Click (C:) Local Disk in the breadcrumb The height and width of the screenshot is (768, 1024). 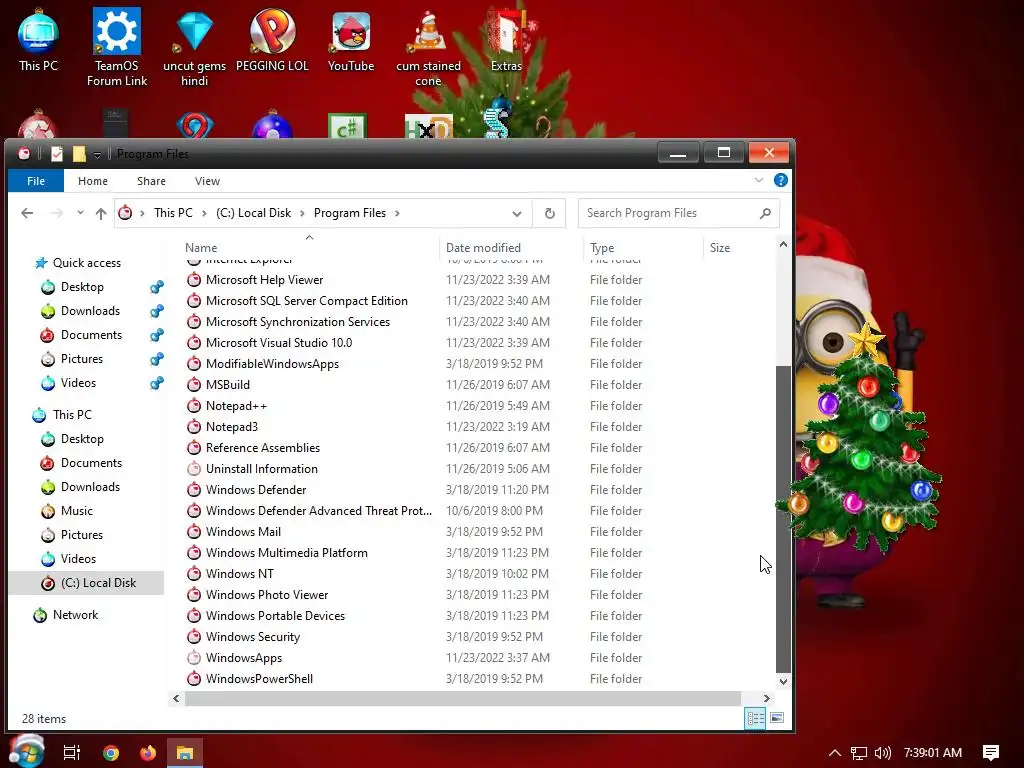click(x=253, y=213)
